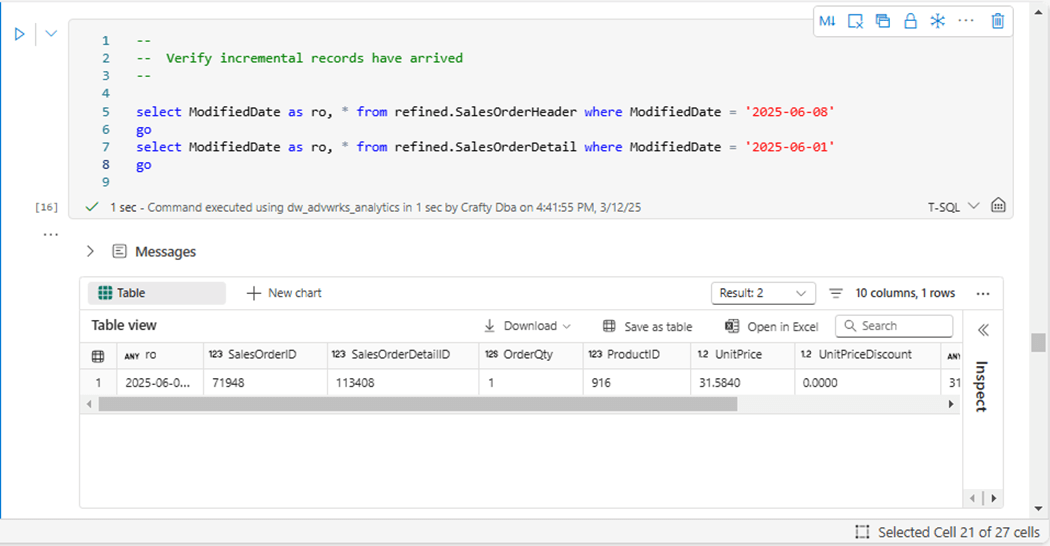Click the clear cell output icon
The image size is (1050, 546).
coord(855,21)
